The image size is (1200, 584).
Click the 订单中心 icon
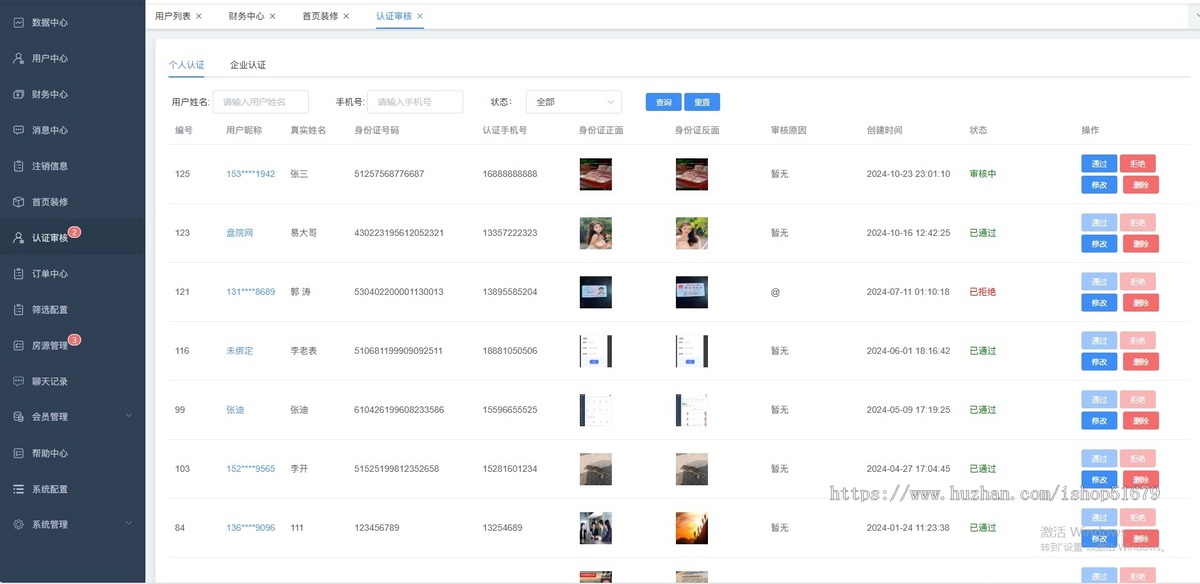coord(18,274)
